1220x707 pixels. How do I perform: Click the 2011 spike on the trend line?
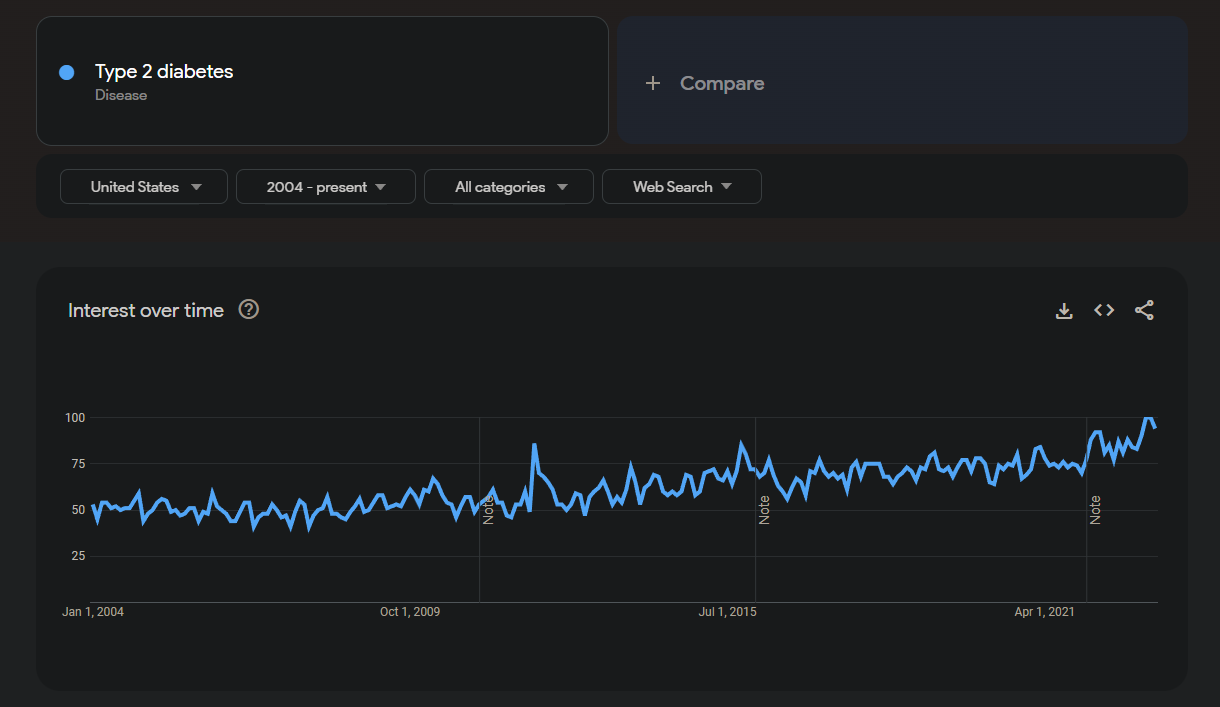535,445
